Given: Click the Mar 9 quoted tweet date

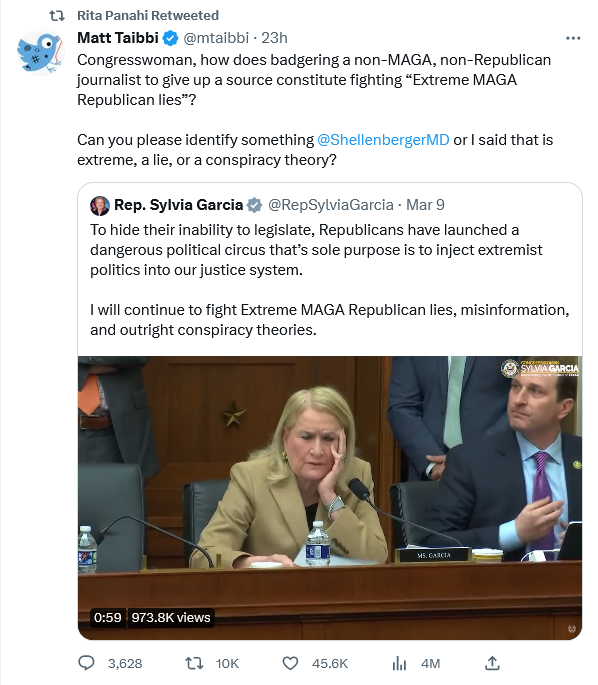Looking at the screenshot, I should click(x=425, y=205).
